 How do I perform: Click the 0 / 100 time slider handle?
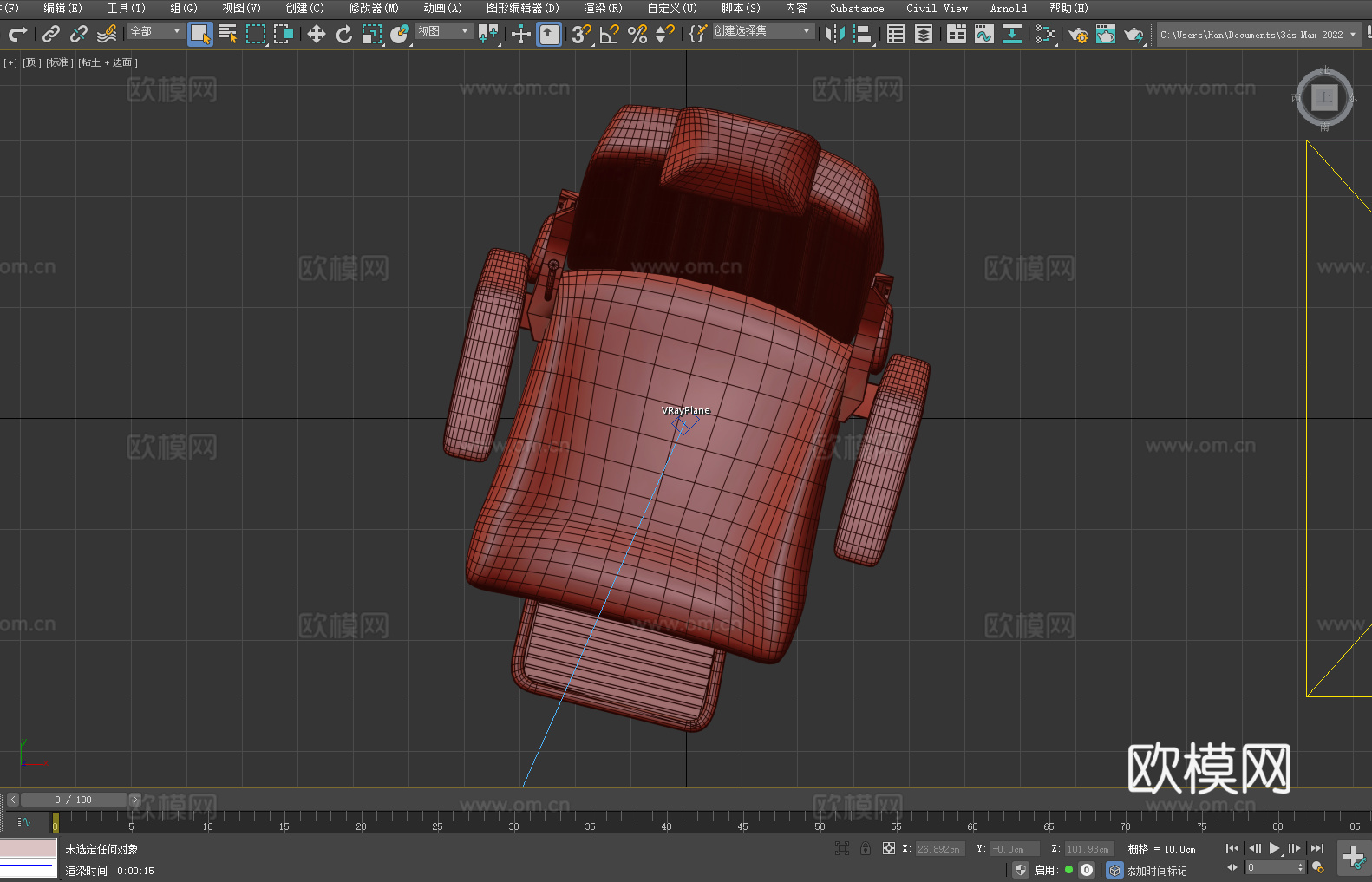click(x=74, y=800)
